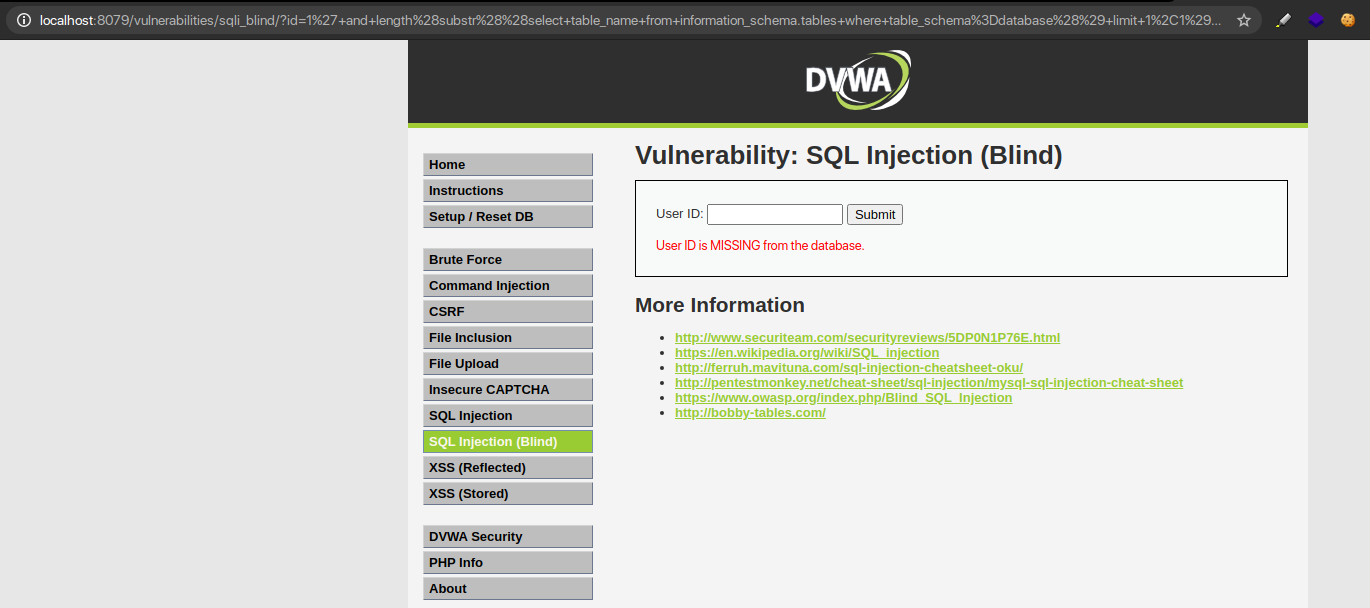The height and width of the screenshot is (608, 1370).
Task: Click the 'User ID is MISSING' message
Action: (x=760, y=245)
